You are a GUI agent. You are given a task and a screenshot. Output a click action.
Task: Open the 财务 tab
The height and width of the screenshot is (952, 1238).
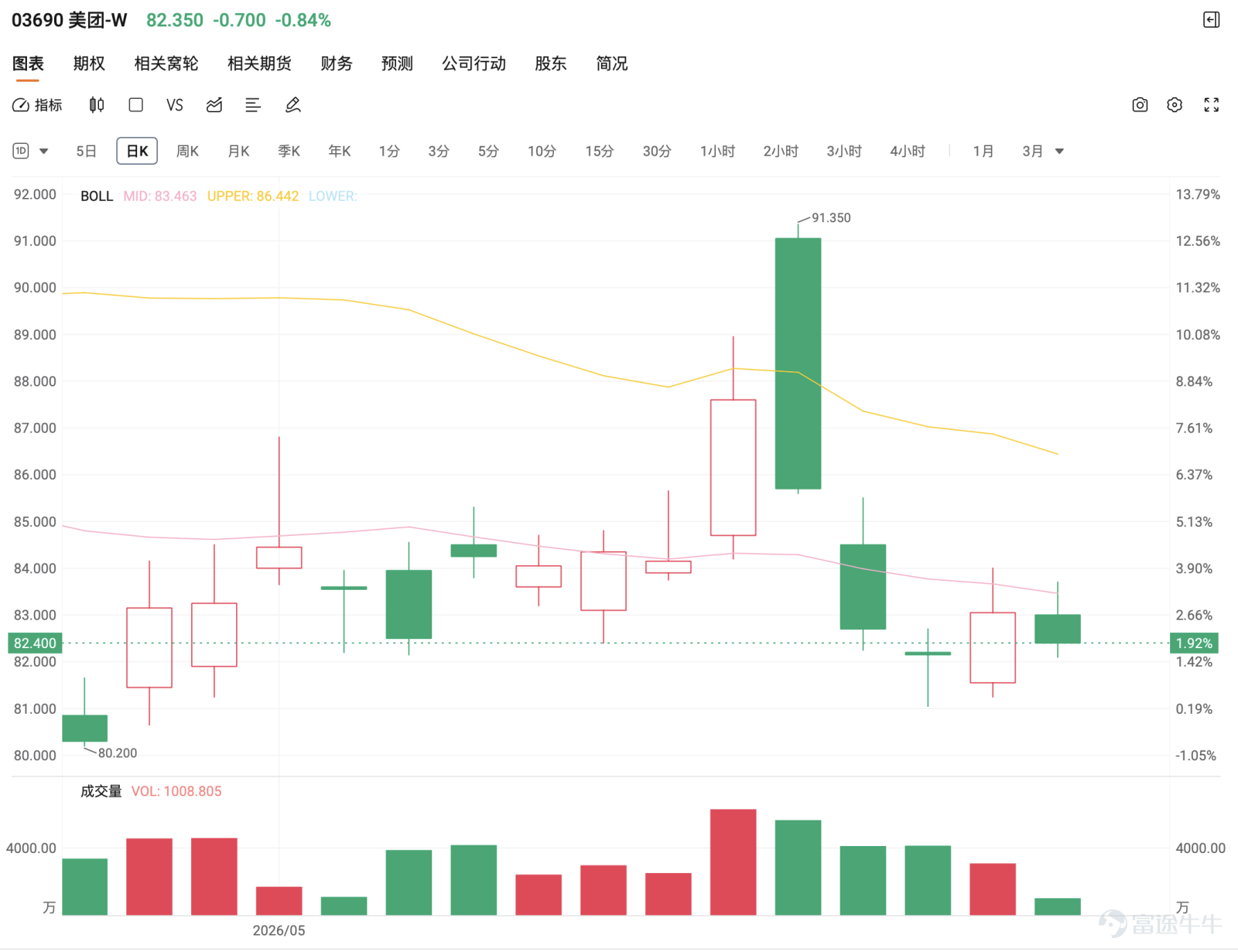coord(337,63)
